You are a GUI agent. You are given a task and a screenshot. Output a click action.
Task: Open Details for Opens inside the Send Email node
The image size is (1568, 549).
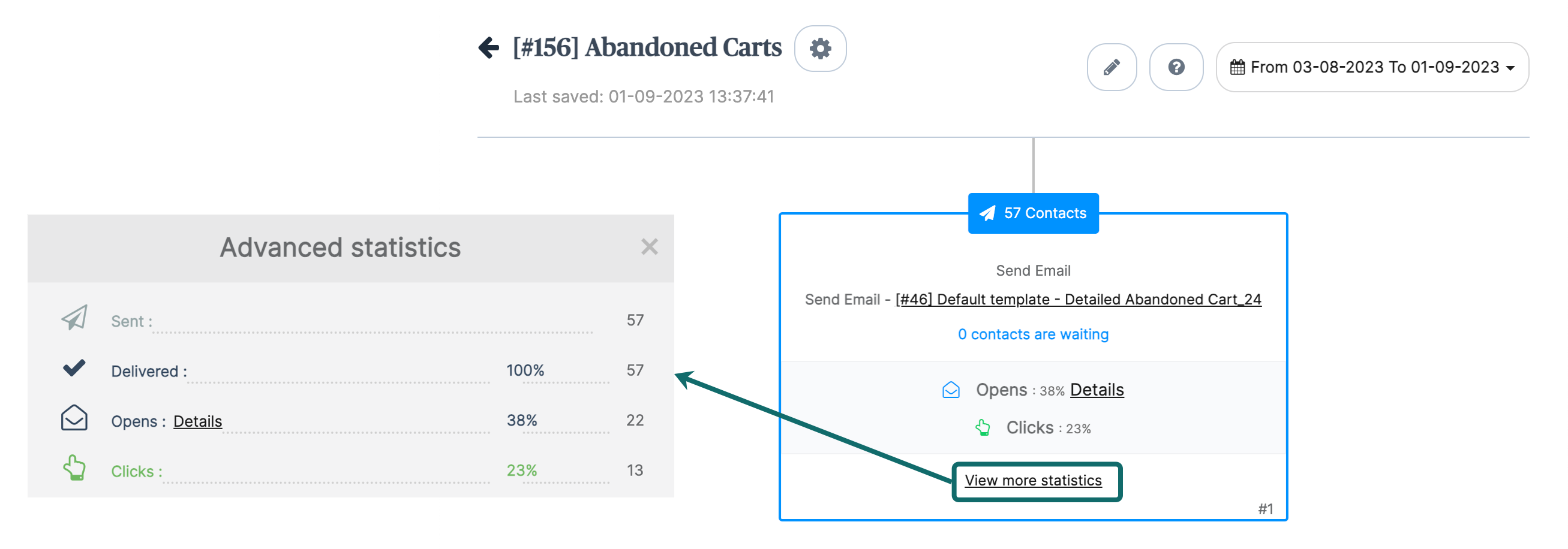pyautogui.click(x=1097, y=390)
